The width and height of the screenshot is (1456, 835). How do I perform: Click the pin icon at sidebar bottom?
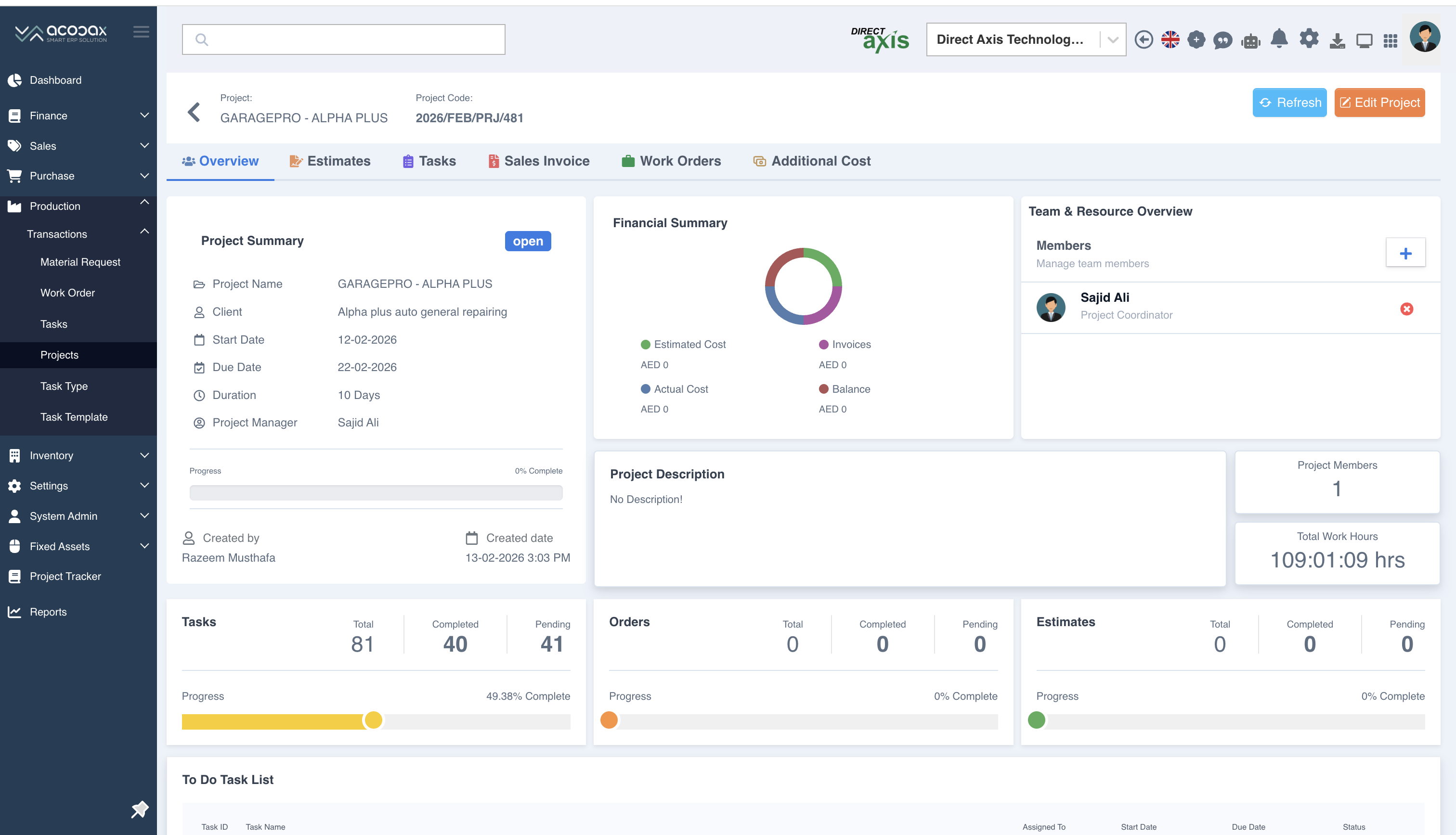[x=140, y=809]
